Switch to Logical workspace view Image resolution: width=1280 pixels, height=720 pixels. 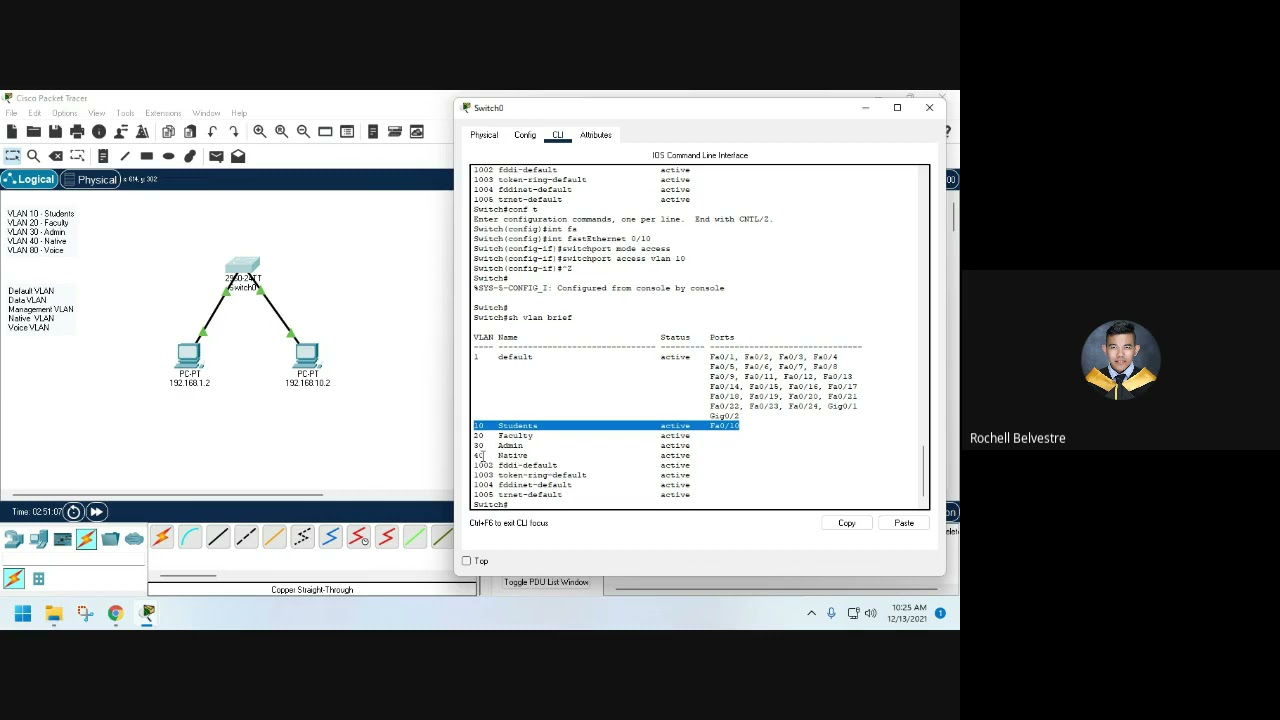click(x=28, y=180)
